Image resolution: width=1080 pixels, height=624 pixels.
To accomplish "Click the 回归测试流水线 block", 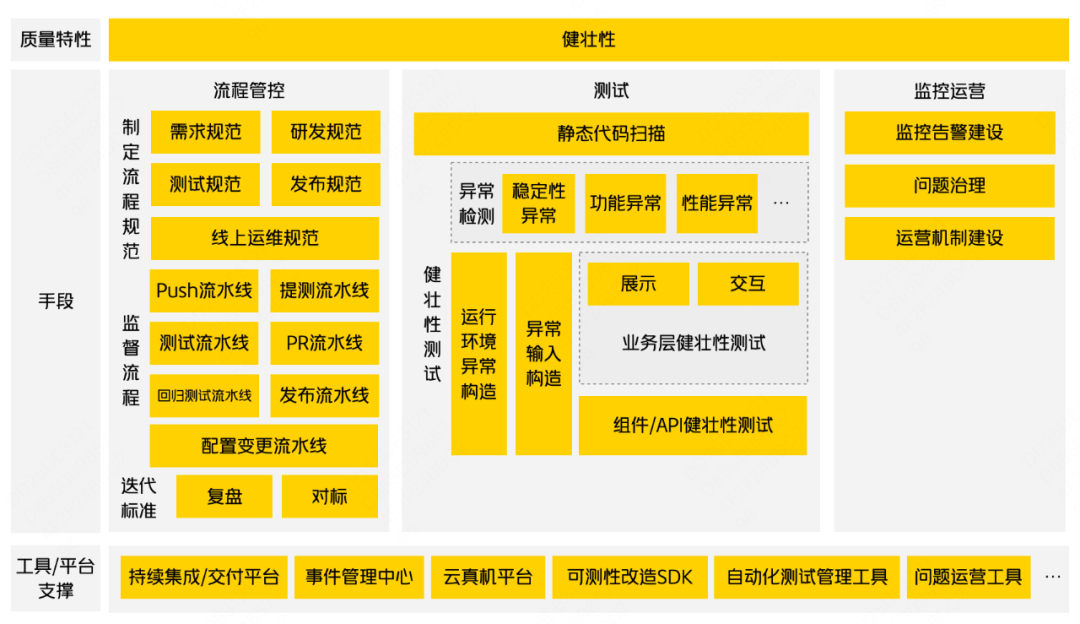I will click(x=204, y=395).
